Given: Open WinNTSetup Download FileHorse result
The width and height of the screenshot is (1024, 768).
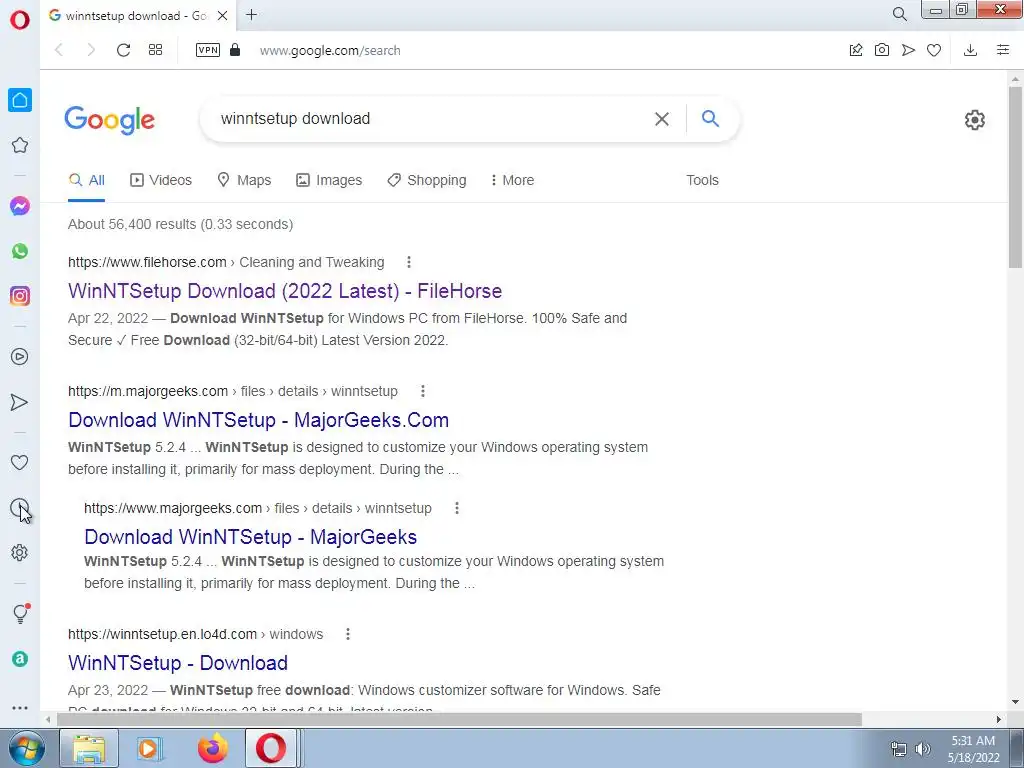Looking at the screenshot, I should tap(285, 291).
